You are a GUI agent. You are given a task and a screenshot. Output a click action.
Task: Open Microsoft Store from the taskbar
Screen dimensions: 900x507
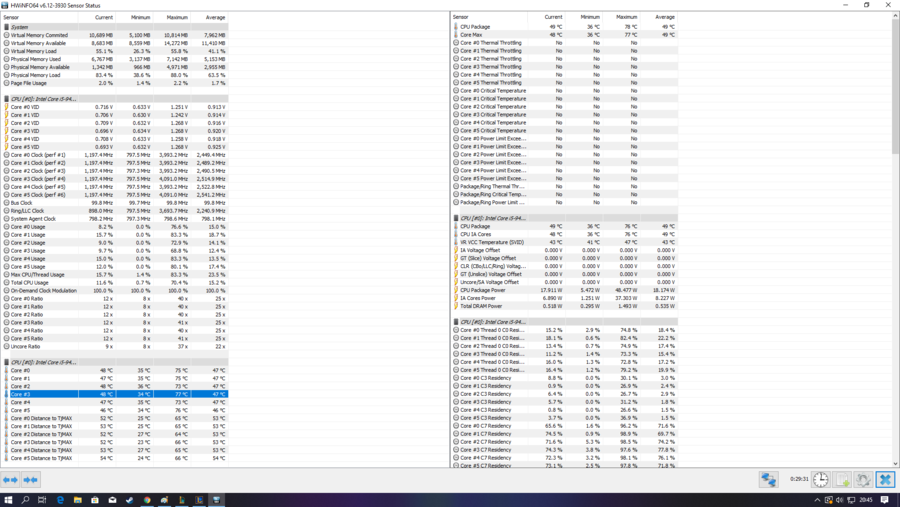tap(95, 500)
